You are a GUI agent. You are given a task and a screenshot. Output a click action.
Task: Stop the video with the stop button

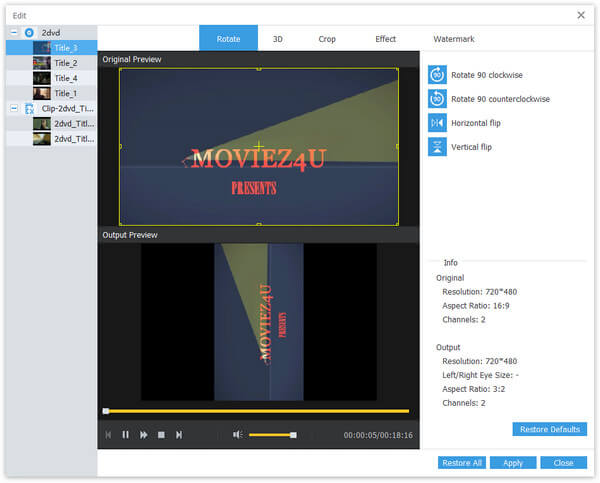click(161, 435)
